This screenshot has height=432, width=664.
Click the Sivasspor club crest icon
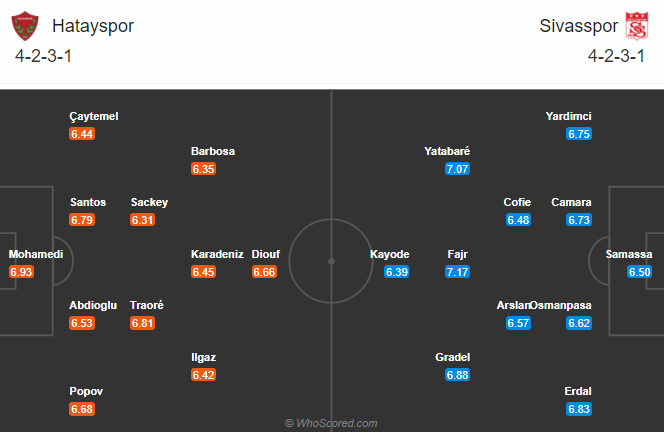pos(637,26)
